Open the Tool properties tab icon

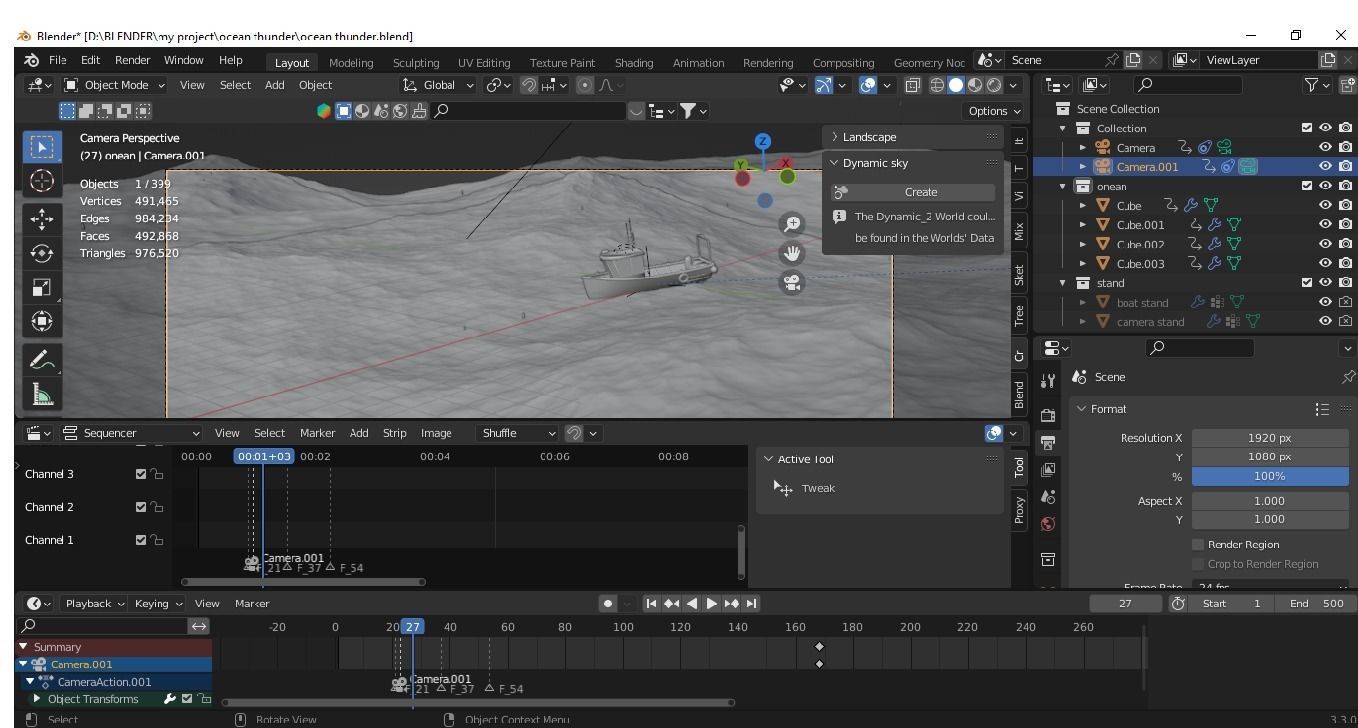pos(1048,381)
